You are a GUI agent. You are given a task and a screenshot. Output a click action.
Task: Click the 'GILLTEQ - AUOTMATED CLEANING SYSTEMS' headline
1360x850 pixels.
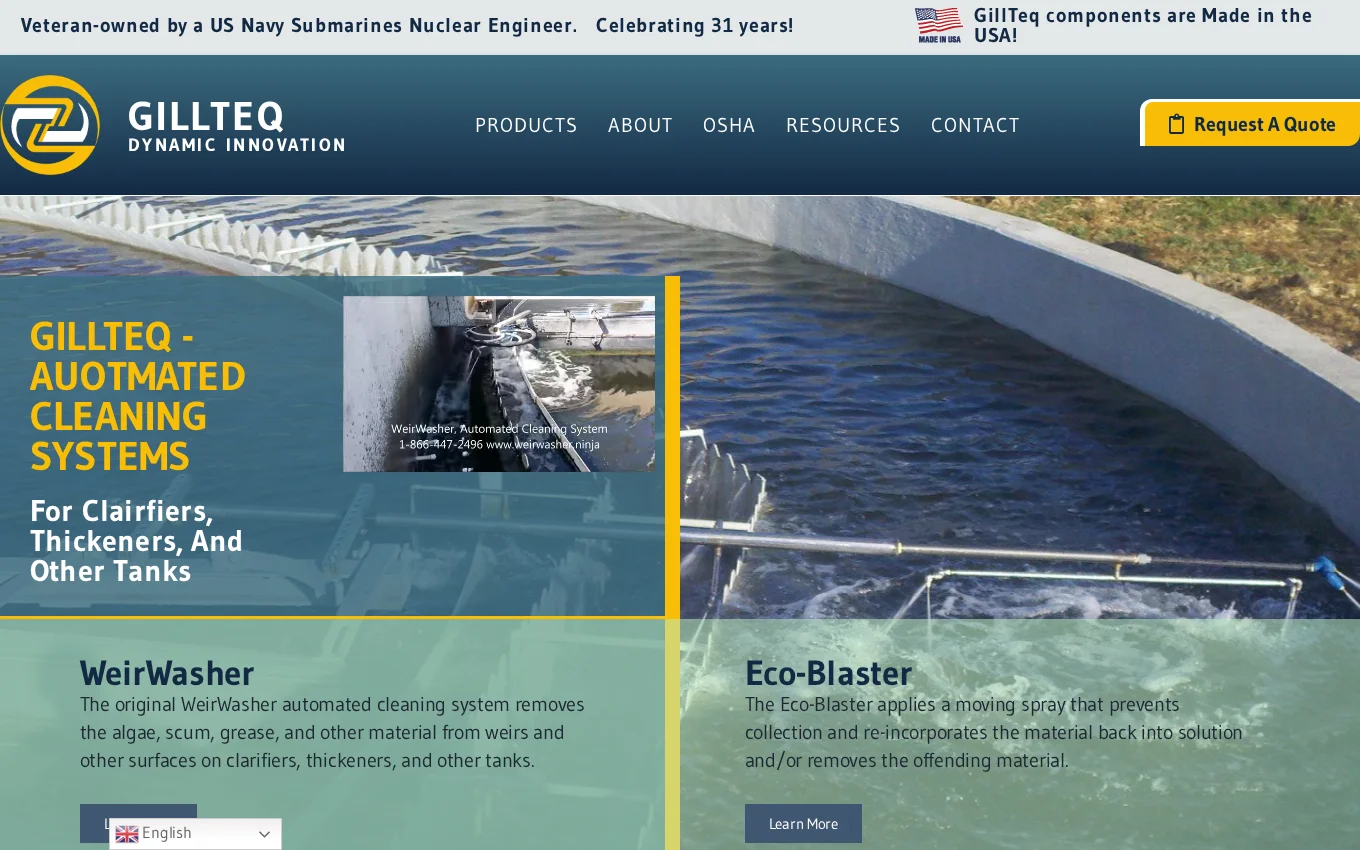tap(138, 396)
